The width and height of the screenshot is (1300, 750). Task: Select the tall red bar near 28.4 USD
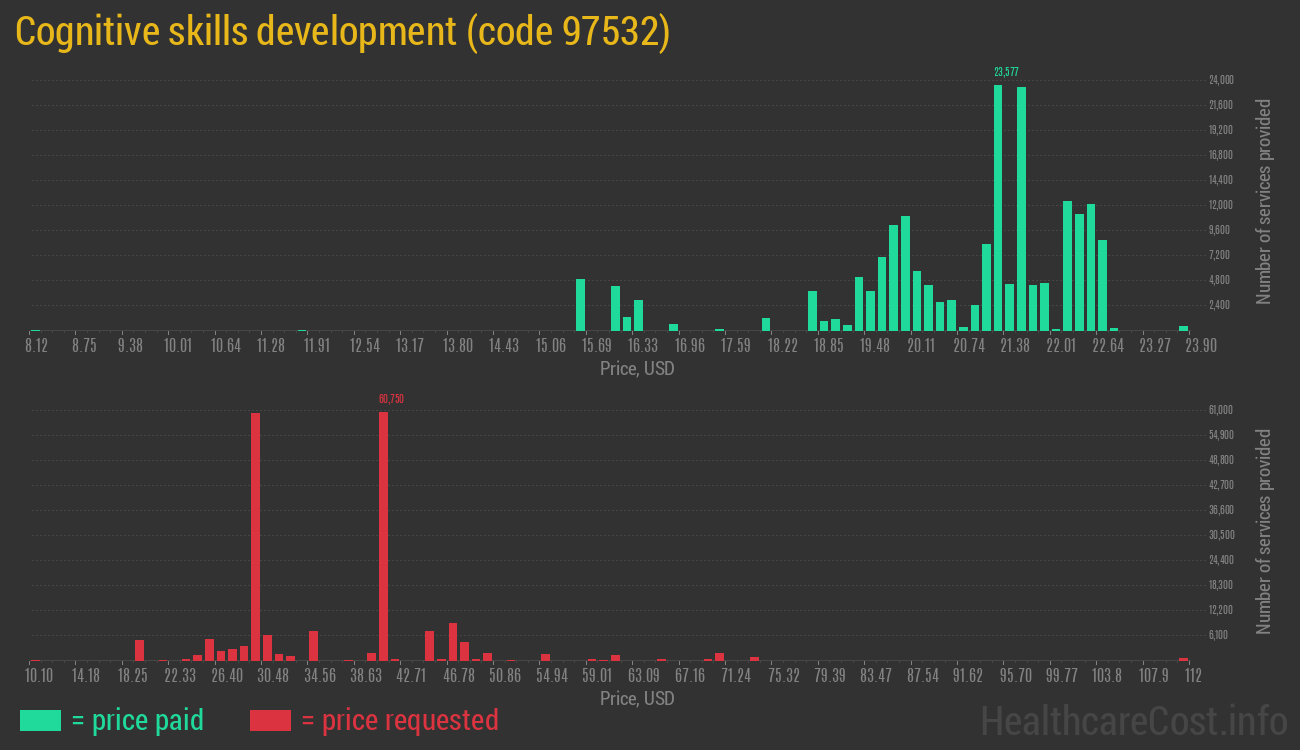pyautogui.click(x=256, y=536)
